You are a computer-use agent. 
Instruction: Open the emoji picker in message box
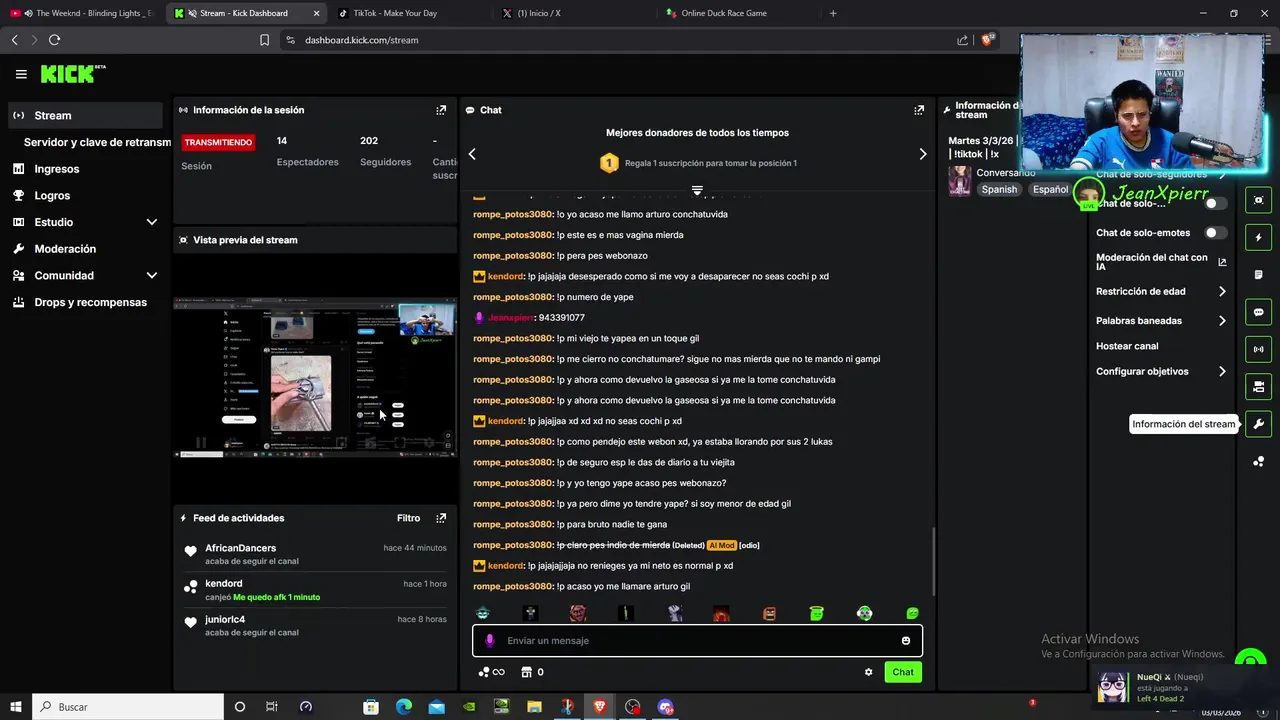[x=906, y=640]
